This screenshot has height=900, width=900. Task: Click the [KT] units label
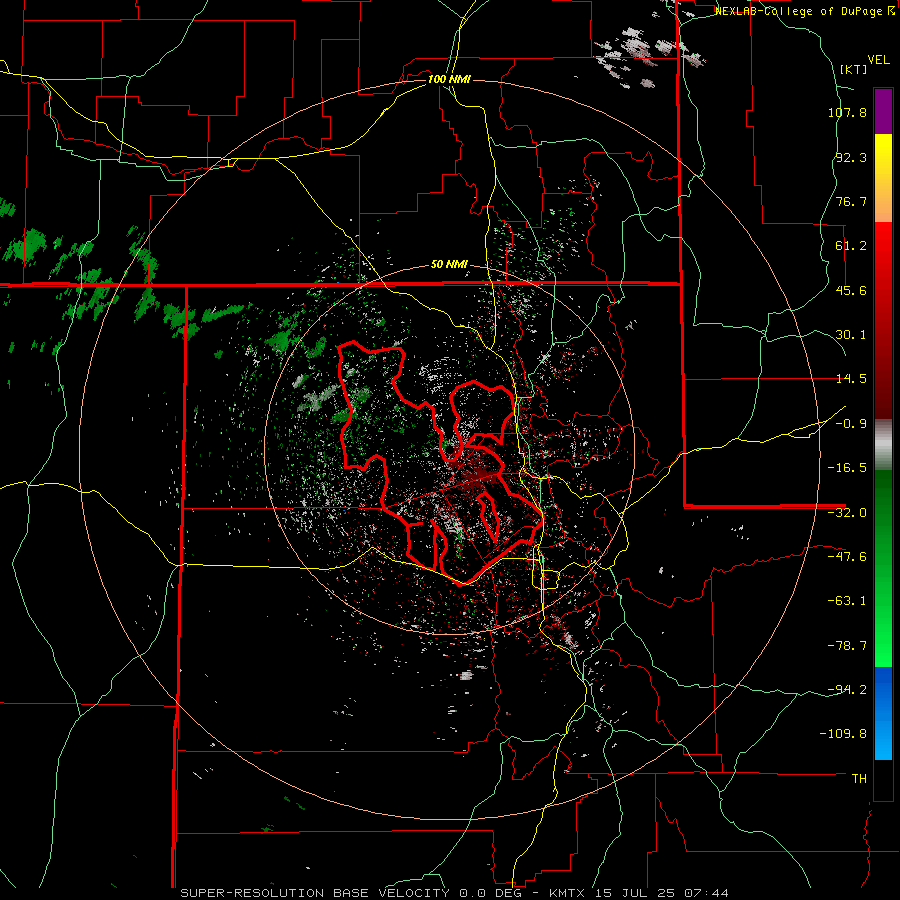[x=854, y=69]
